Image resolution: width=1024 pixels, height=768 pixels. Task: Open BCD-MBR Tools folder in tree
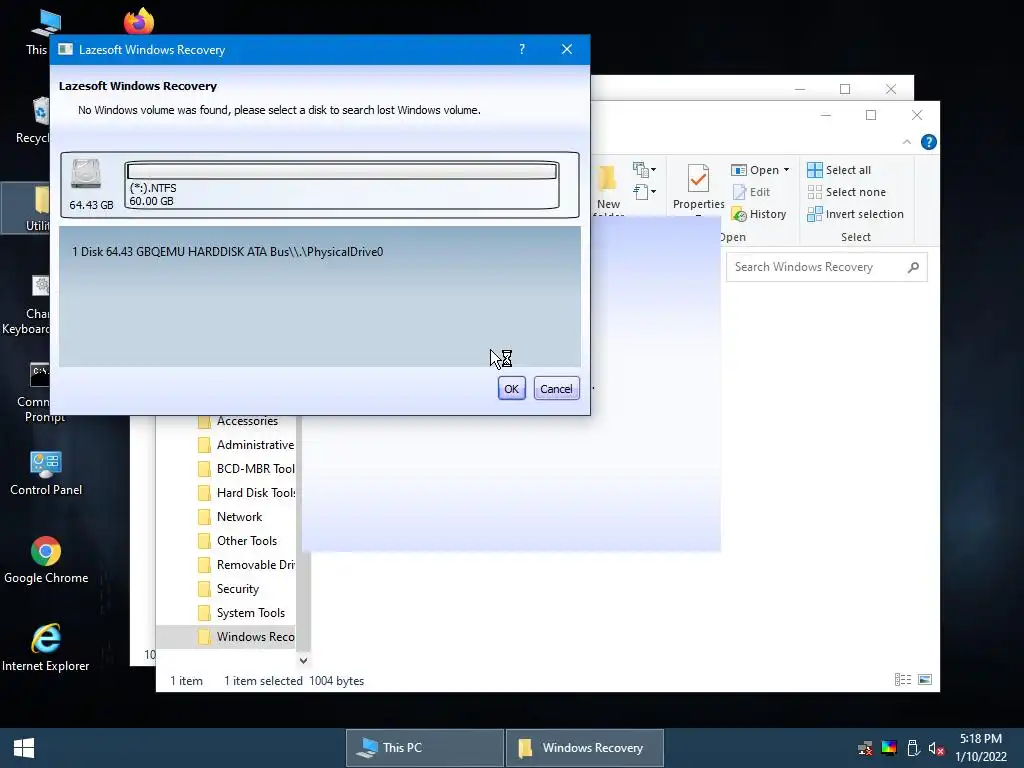click(246, 469)
